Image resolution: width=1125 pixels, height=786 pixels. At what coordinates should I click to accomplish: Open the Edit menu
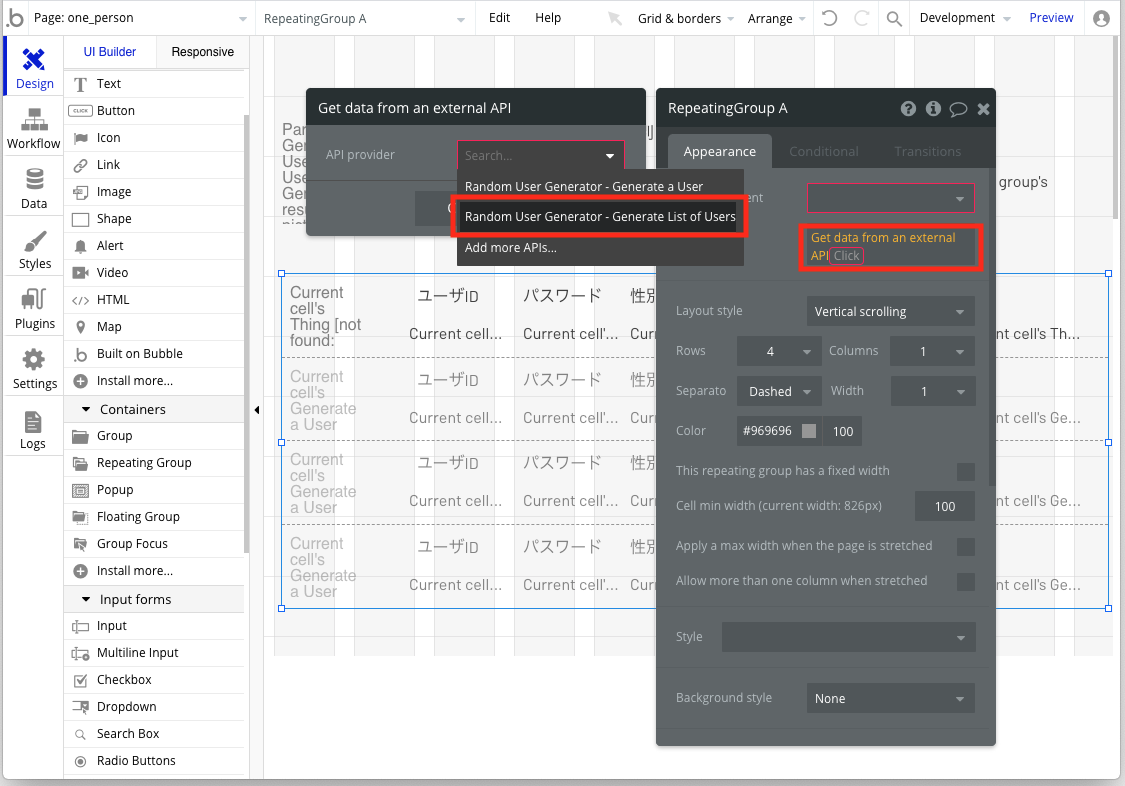point(499,18)
